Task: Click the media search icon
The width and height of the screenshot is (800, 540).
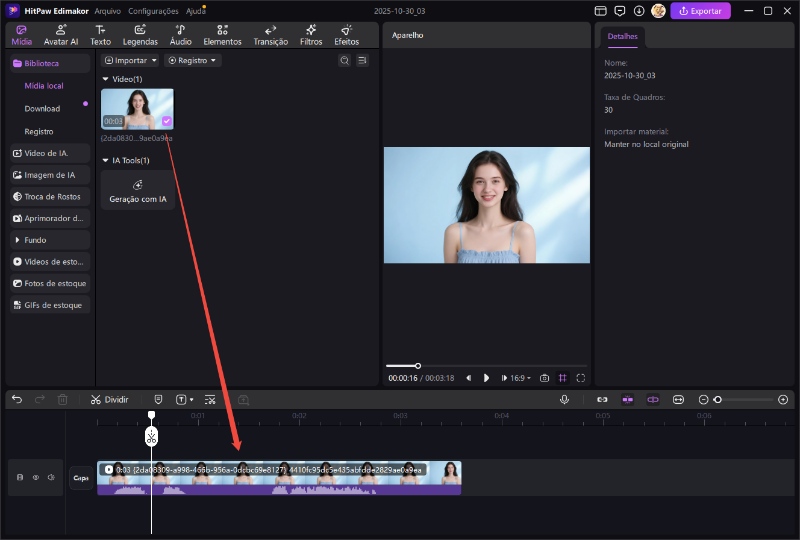Action: pos(344,60)
